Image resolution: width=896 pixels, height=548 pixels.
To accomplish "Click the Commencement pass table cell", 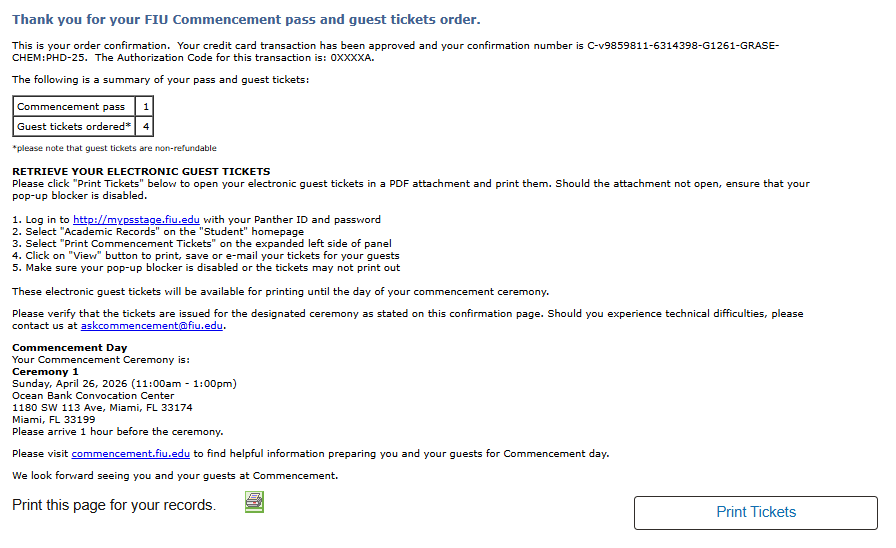I will 72,107.
